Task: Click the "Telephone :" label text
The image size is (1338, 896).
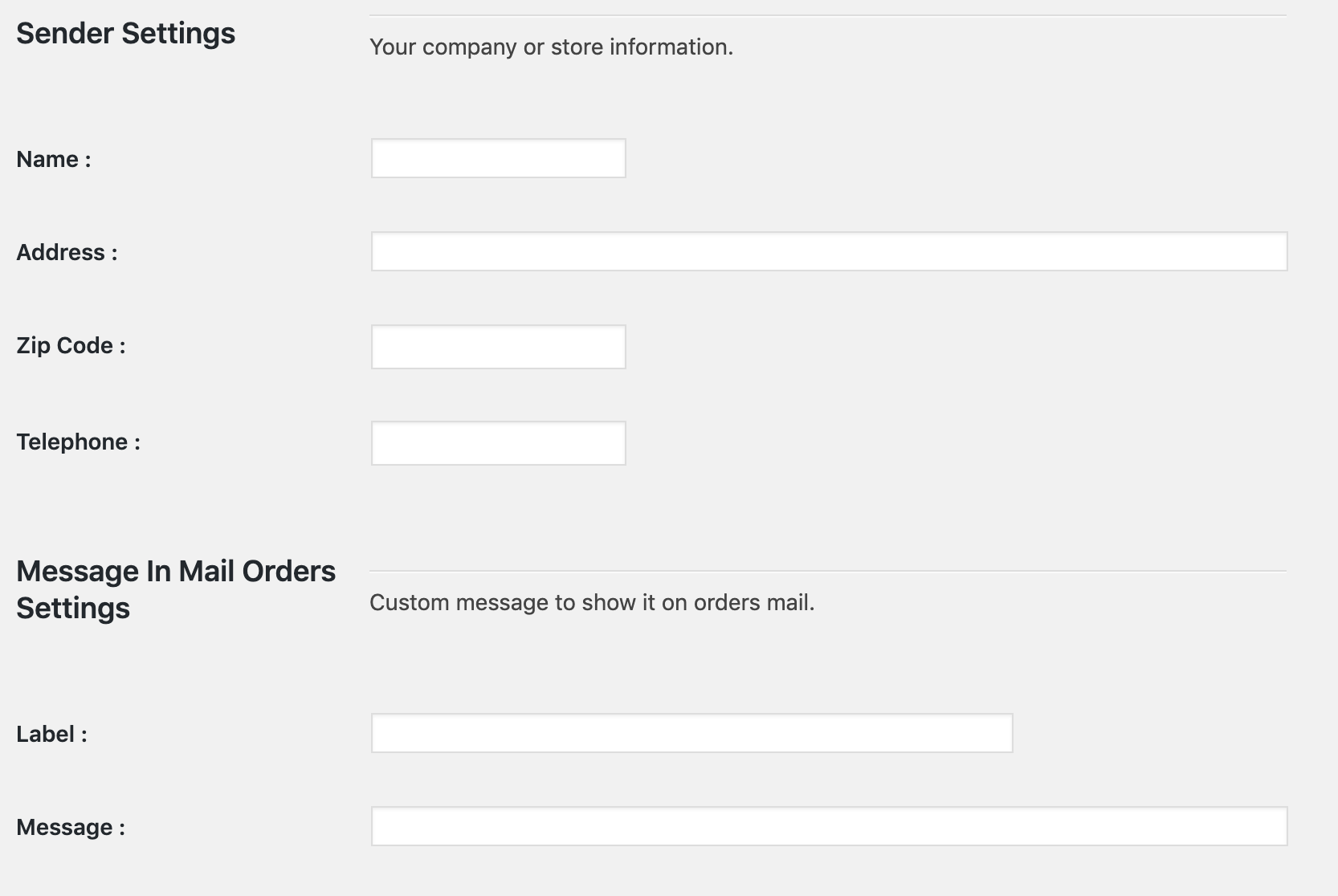Action: (79, 442)
